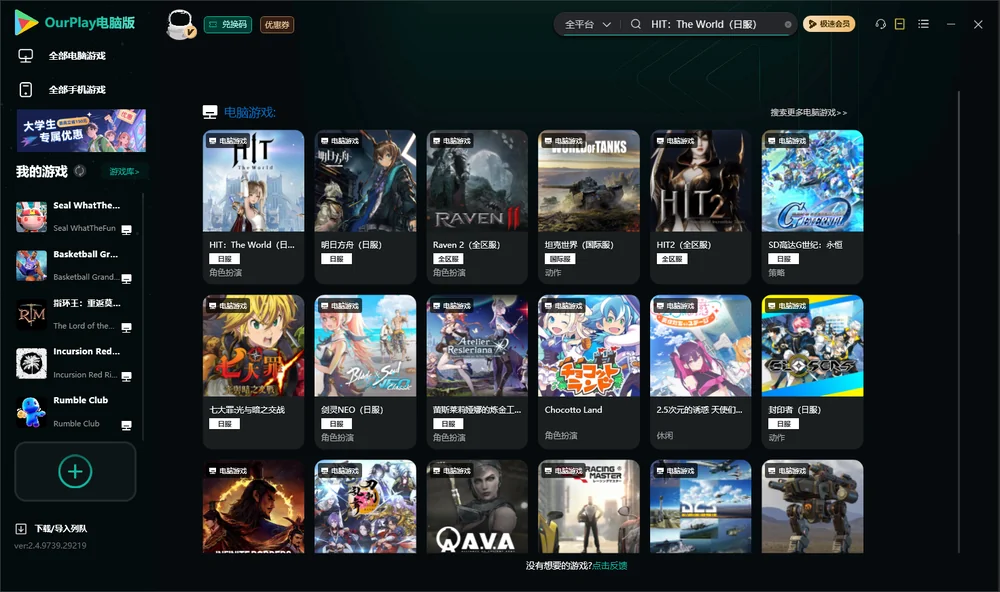Open the DCS aircraft game card
This screenshot has height=592, width=1000.
[700, 507]
